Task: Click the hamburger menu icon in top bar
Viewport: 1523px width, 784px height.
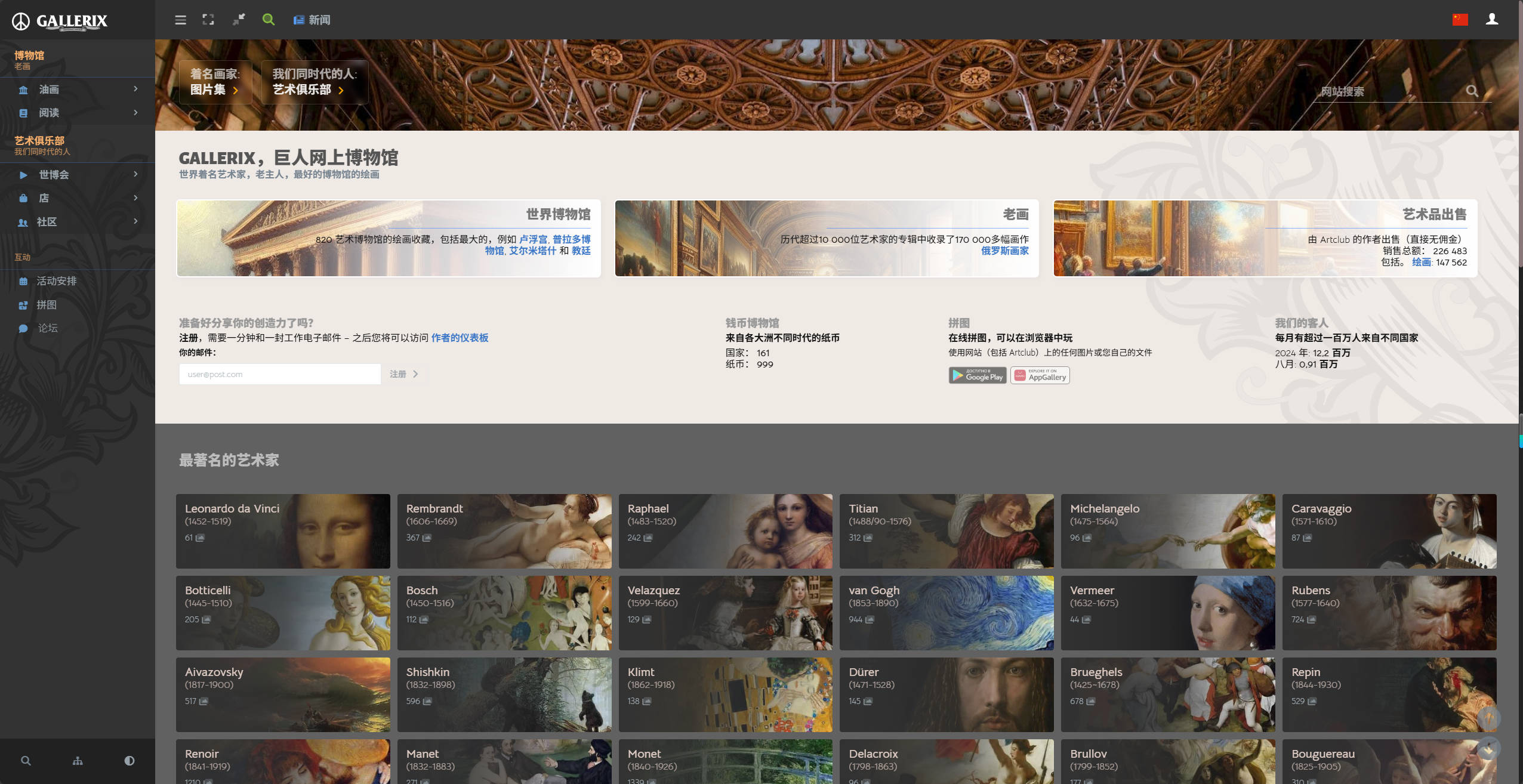Action: tap(180, 20)
